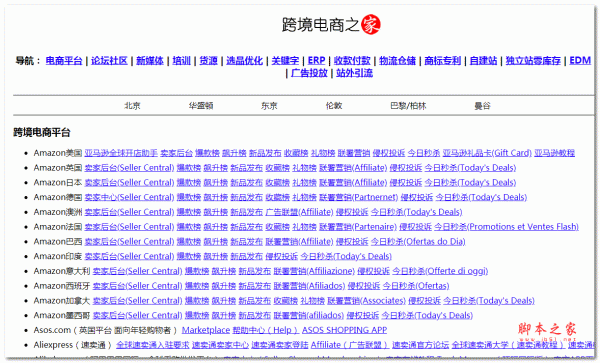
Task: Open 联署营销(Afiliados) in Amazon西班牙 row
Action: pos(309,286)
